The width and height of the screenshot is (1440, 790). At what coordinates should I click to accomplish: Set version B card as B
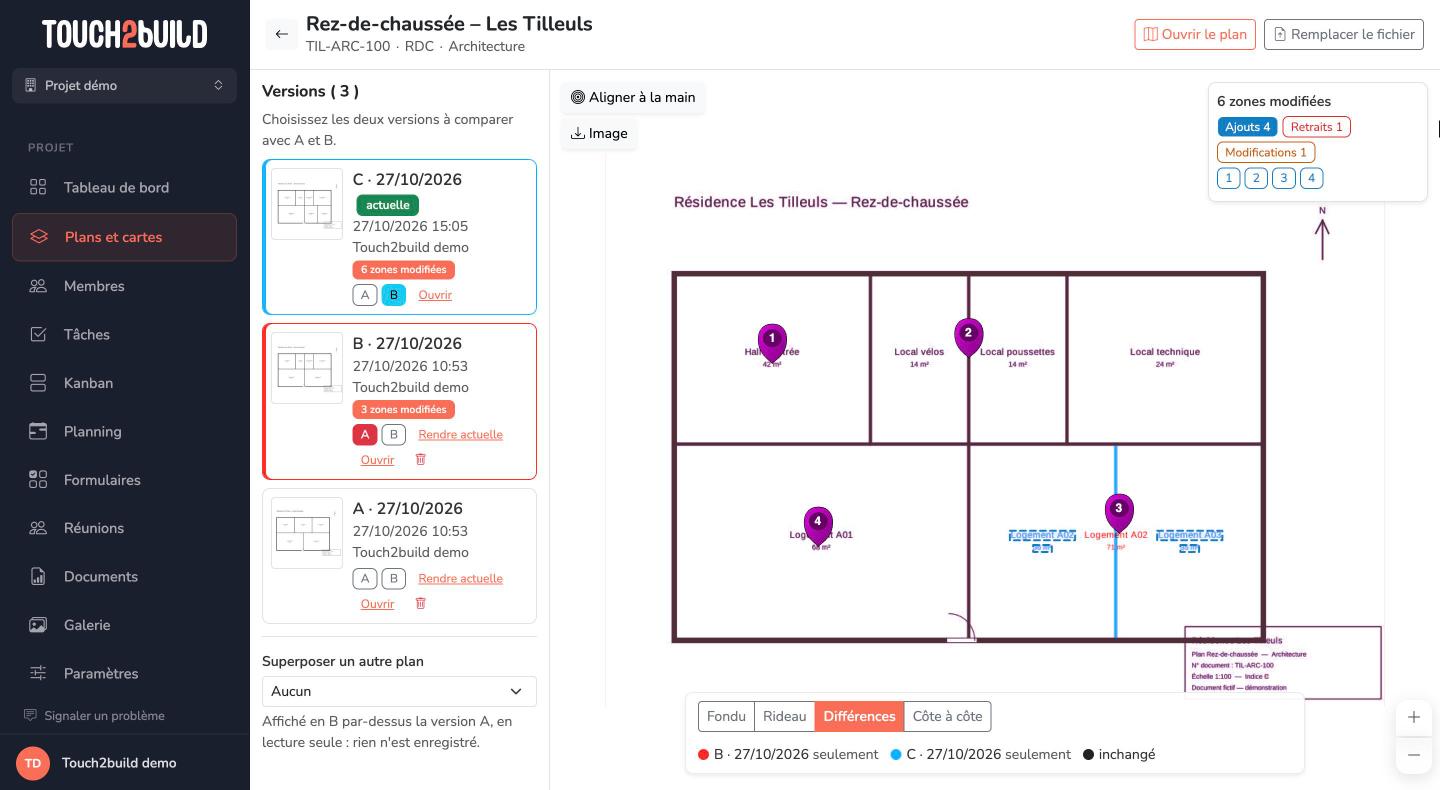point(394,434)
